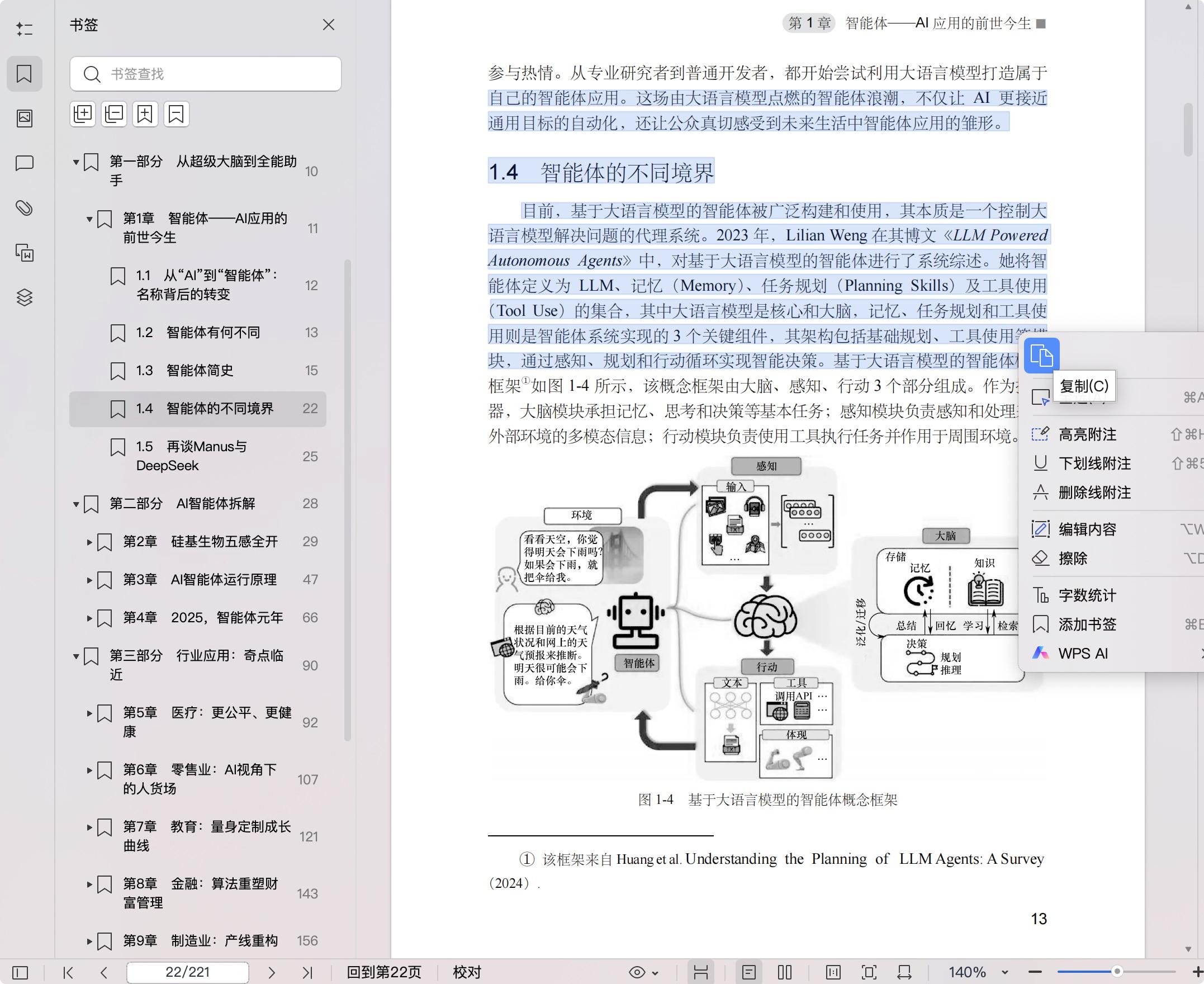The image size is (1204, 984).
Task: Open bookmark 第9章 制造业：产线重构
Action: pos(198,941)
